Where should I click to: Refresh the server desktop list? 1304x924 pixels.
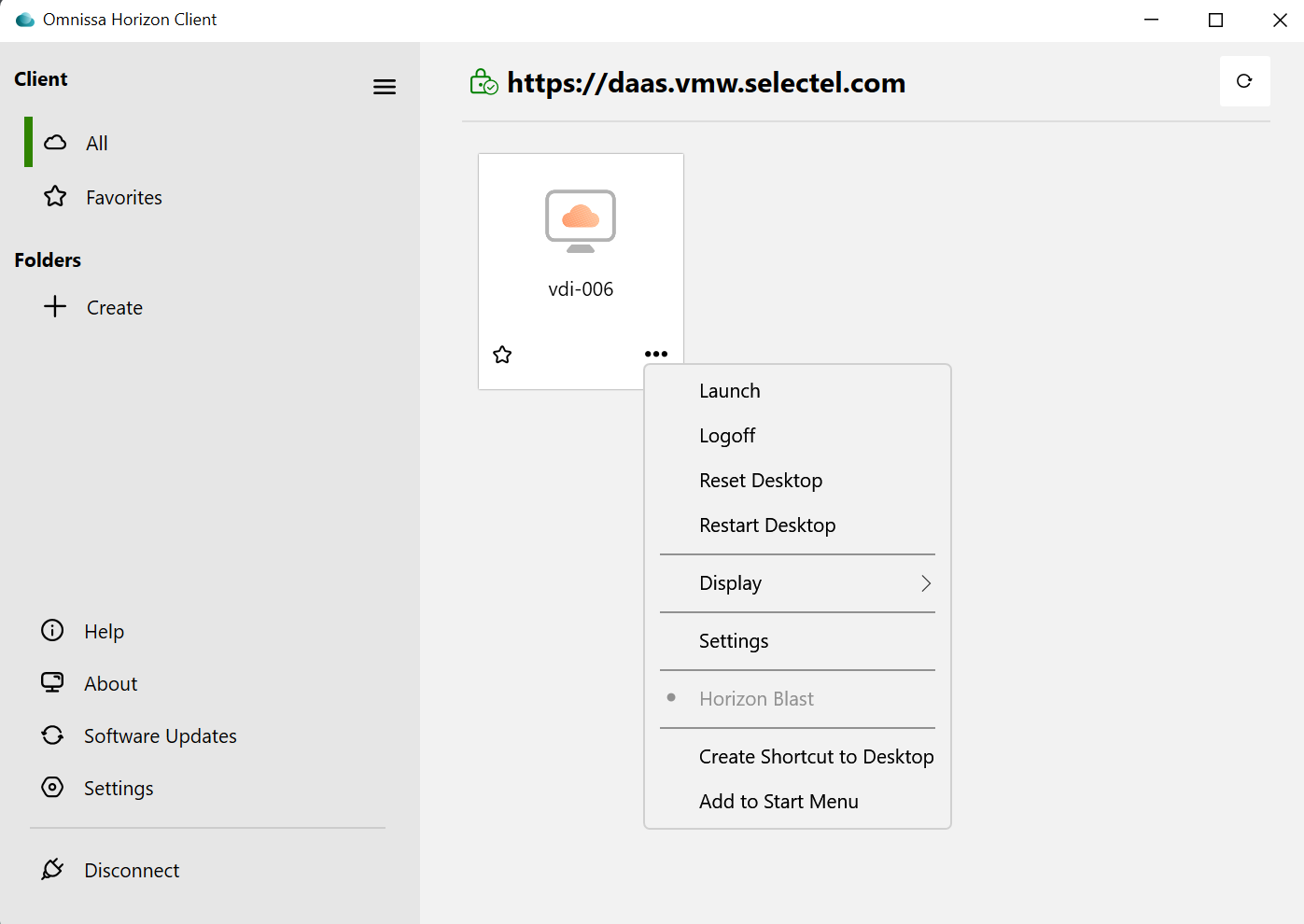pos(1244,81)
